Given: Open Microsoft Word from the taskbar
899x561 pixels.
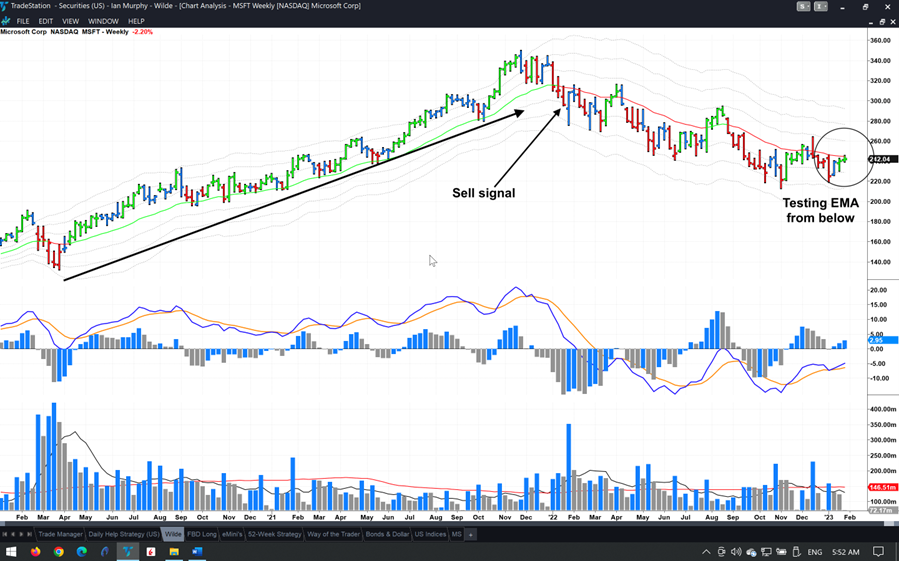Looking at the screenshot, I should pos(197,551).
